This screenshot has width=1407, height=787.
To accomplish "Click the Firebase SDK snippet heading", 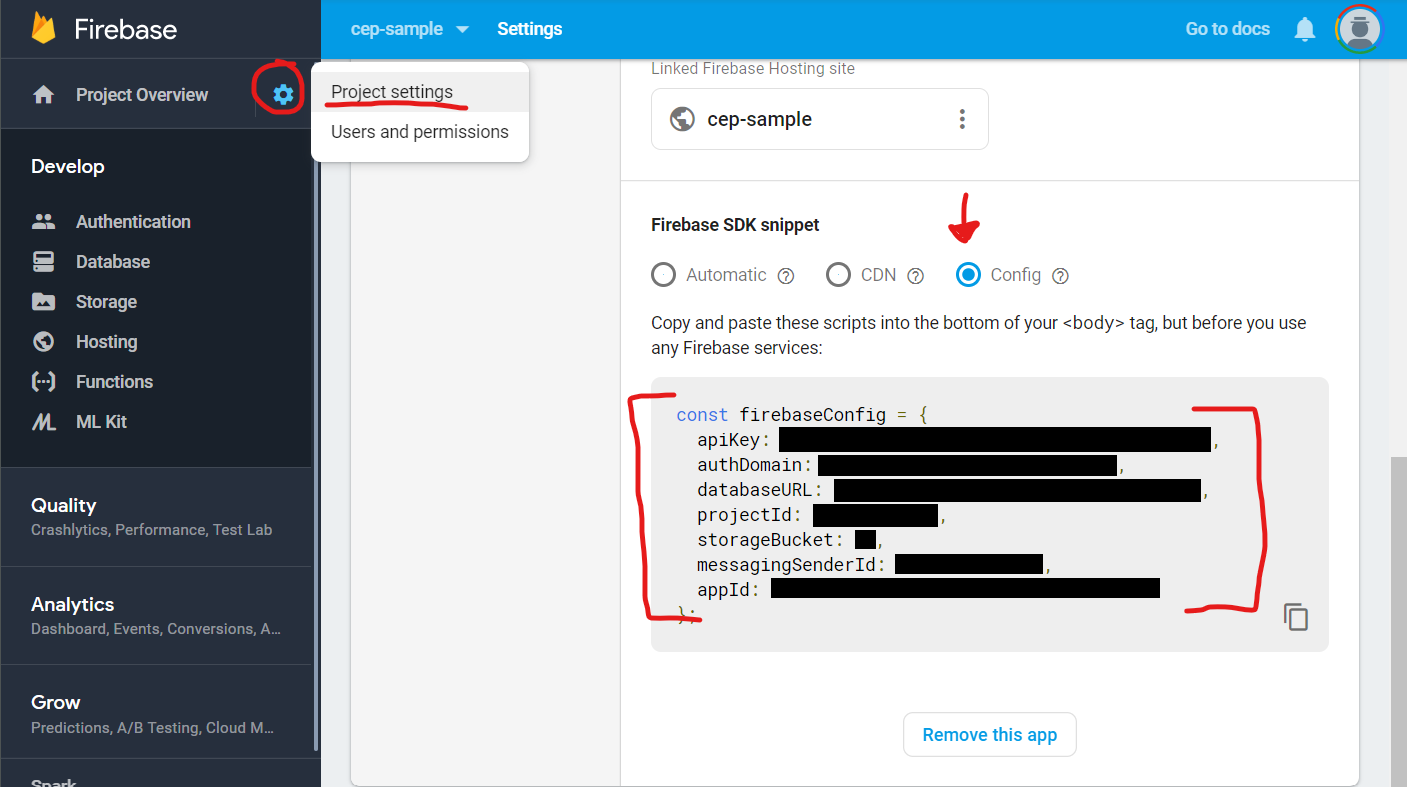I will point(735,225).
